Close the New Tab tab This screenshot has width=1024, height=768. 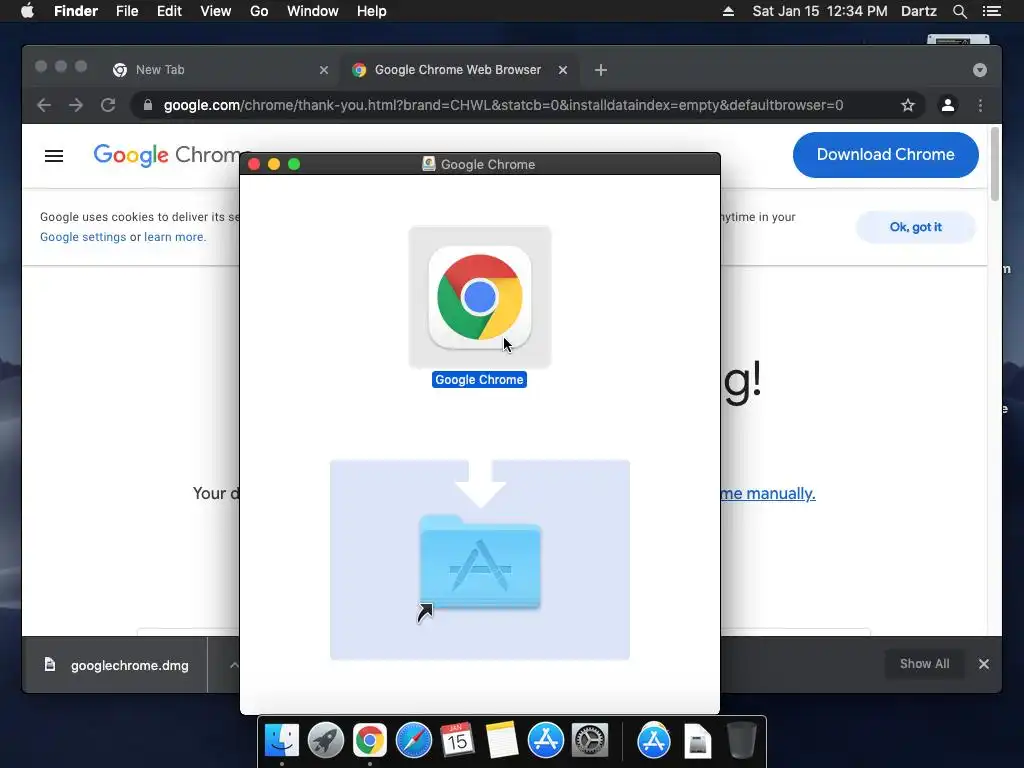324,70
